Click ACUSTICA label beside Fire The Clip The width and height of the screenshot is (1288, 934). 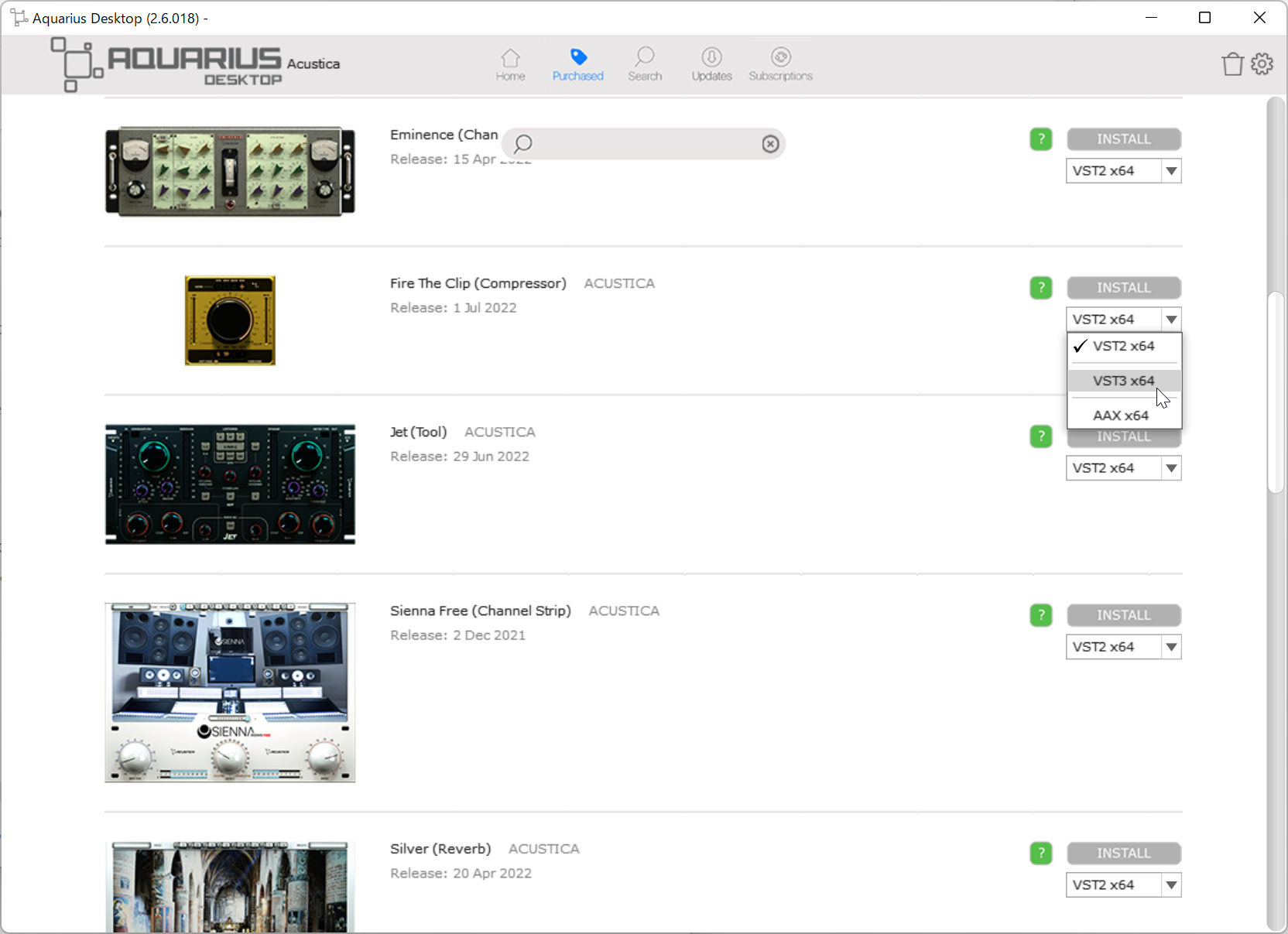[x=619, y=283]
